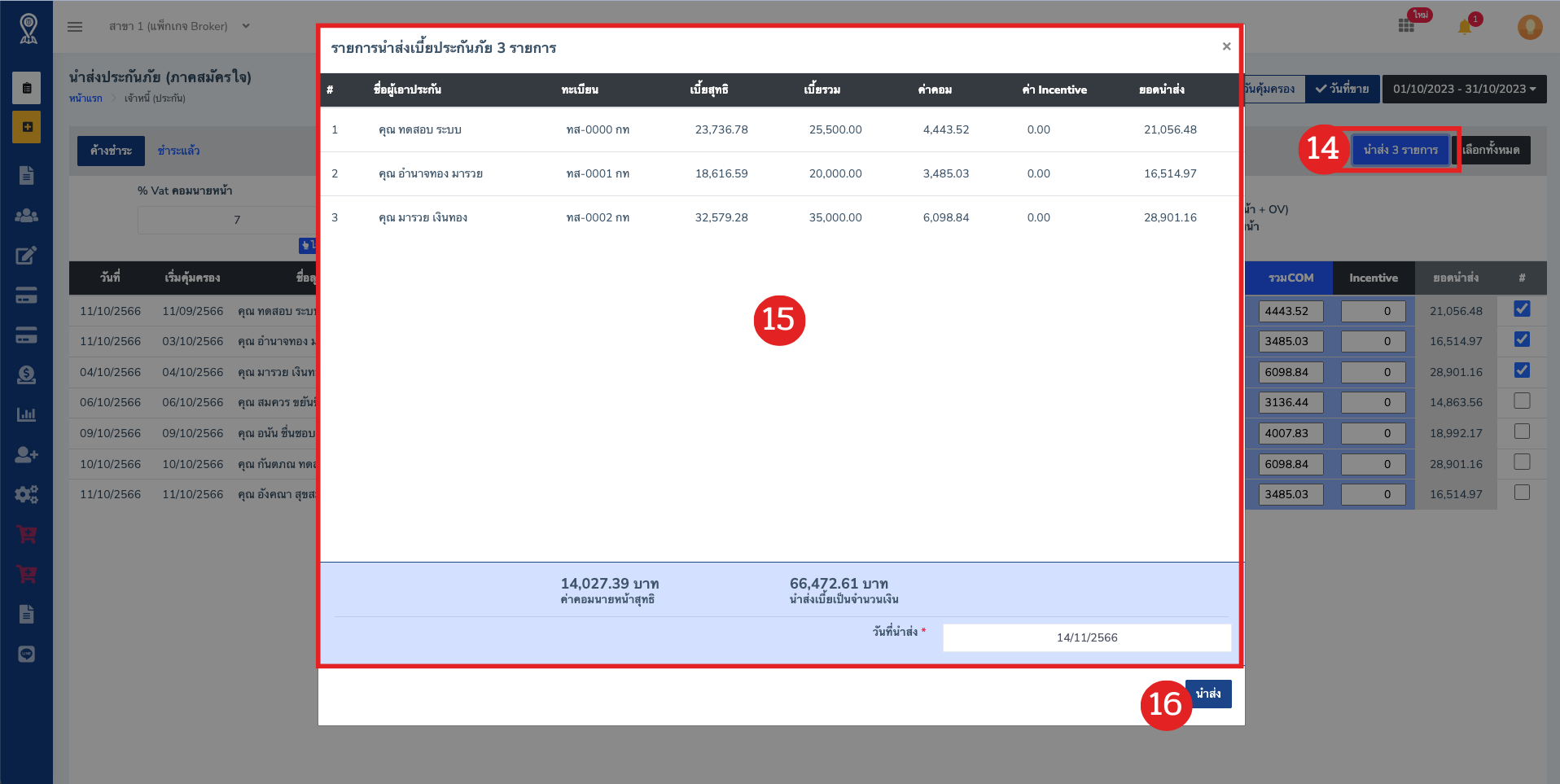Open the clipboard icon in sidebar
1560x784 pixels.
pyautogui.click(x=26, y=88)
